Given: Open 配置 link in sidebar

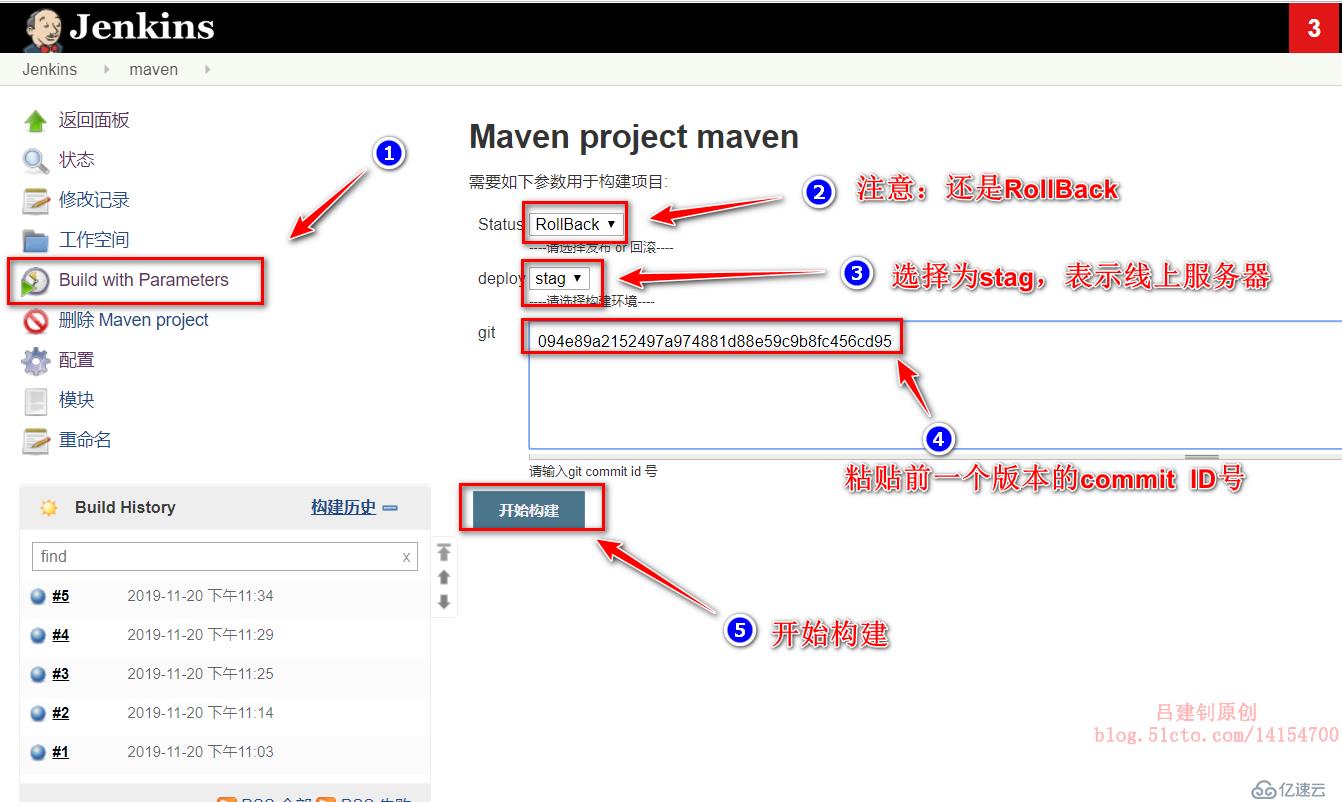Looking at the screenshot, I should 76,360.
